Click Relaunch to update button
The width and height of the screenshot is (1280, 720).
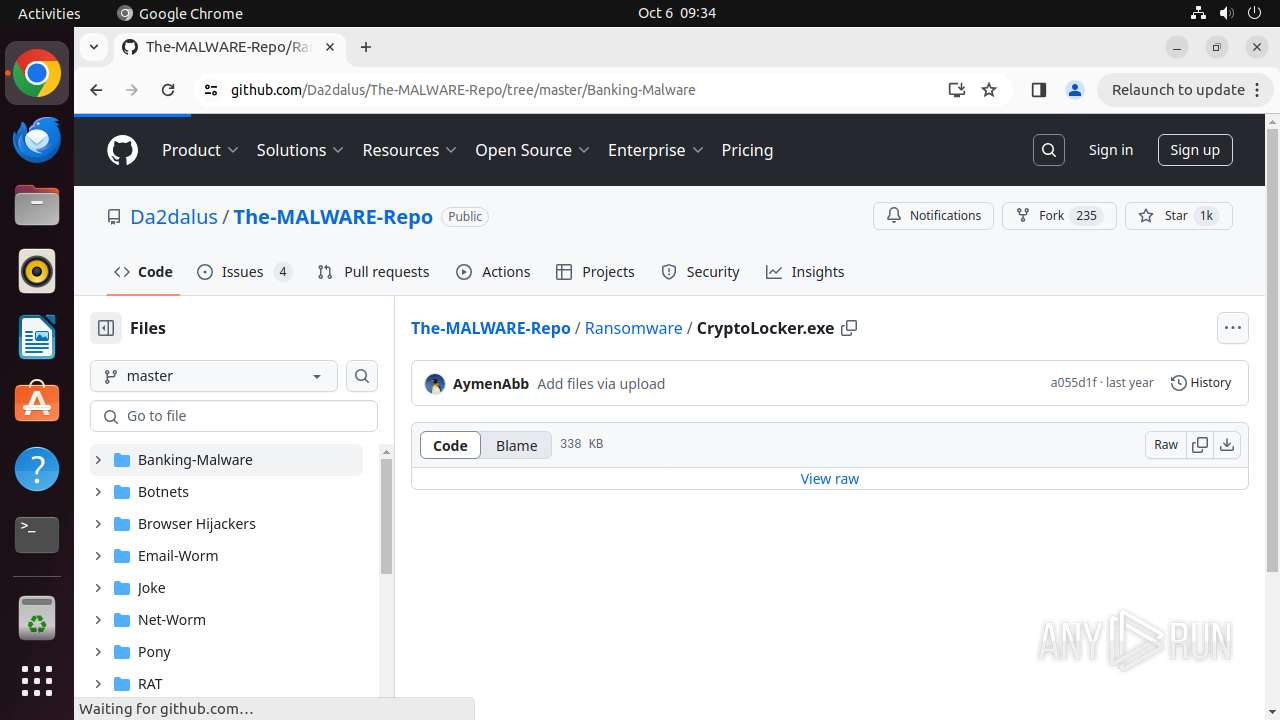coord(1179,90)
